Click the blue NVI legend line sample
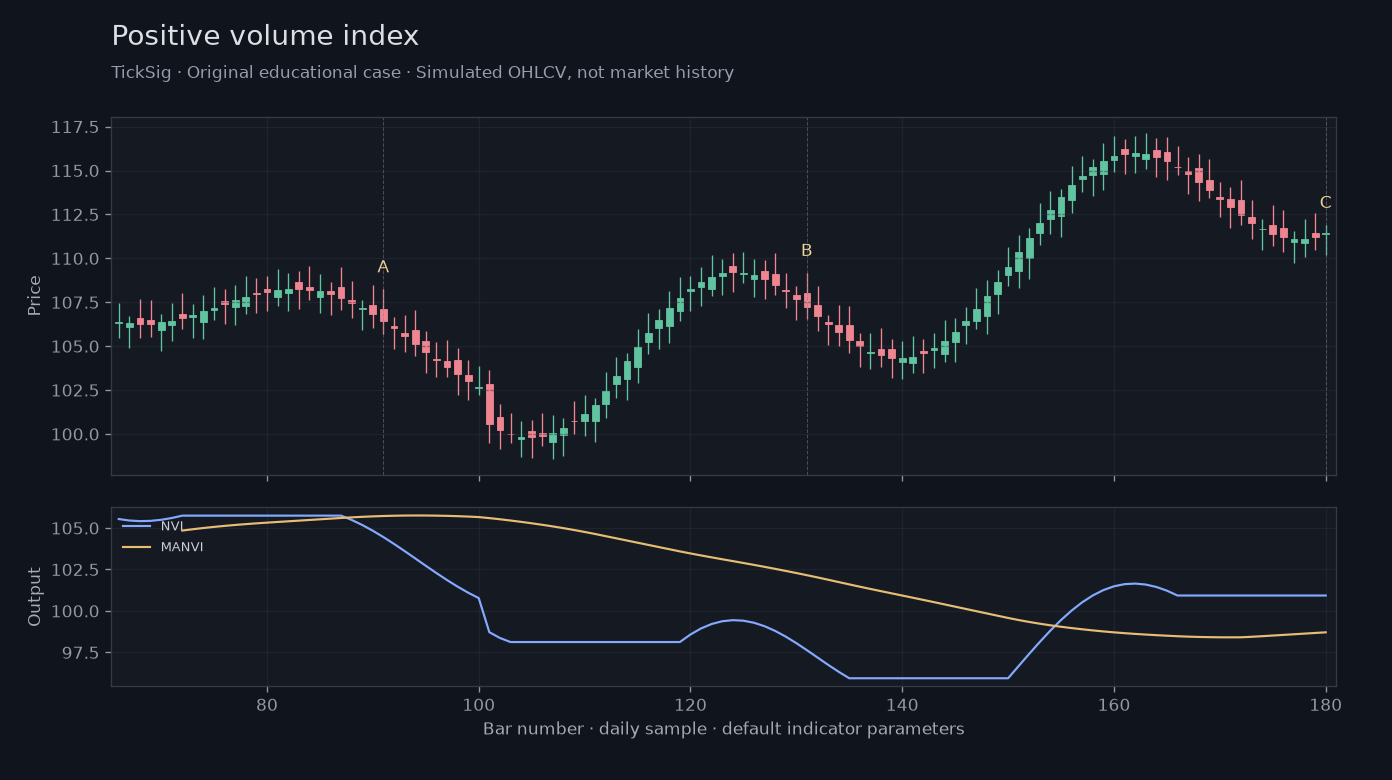The width and height of the screenshot is (1392, 780). click(x=136, y=526)
